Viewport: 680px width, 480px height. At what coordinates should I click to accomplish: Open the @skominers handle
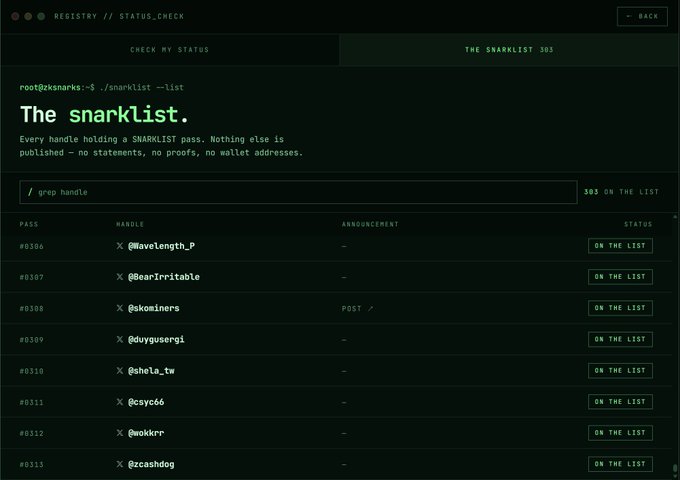click(x=154, y=308)
